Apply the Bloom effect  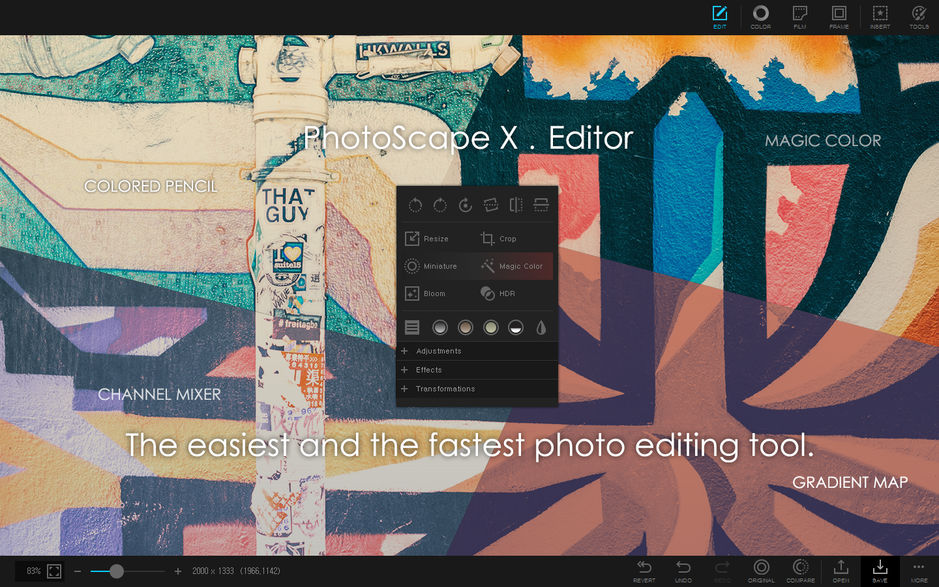pos(430,293)
